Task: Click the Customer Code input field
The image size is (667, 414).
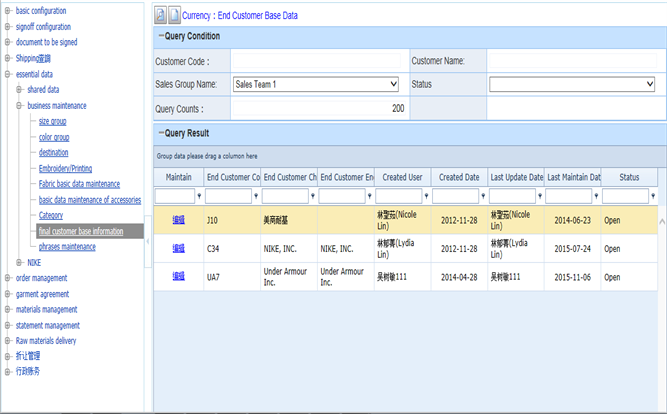Action: point(317,61)
